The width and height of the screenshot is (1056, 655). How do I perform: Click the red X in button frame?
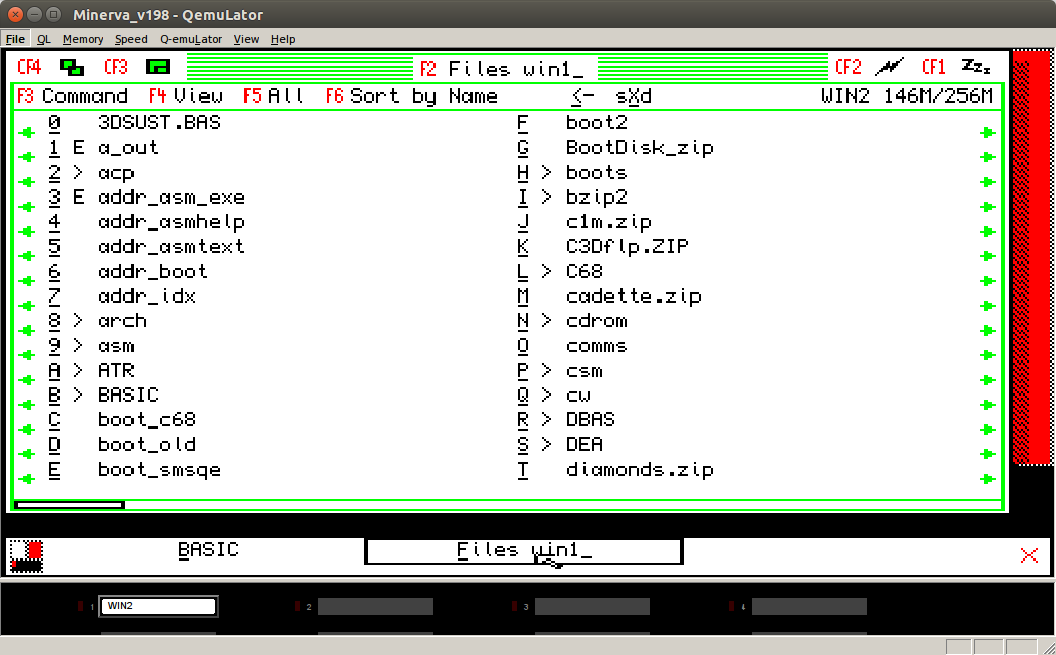pyautogui.click(x=1029, y=555)
